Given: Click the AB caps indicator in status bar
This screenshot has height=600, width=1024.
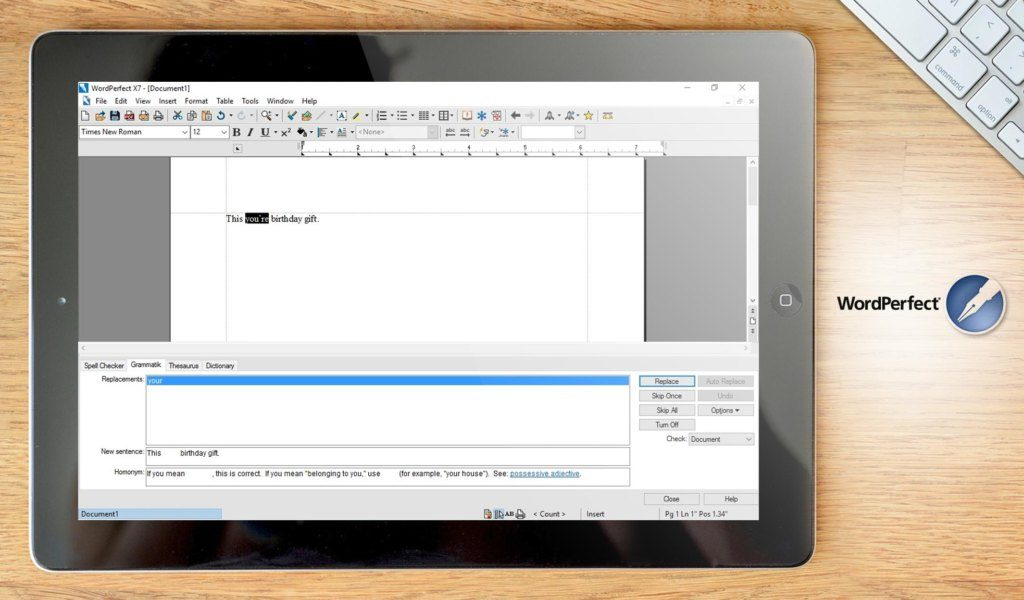Looking at the screenshot, I should (x=509, y=514).
